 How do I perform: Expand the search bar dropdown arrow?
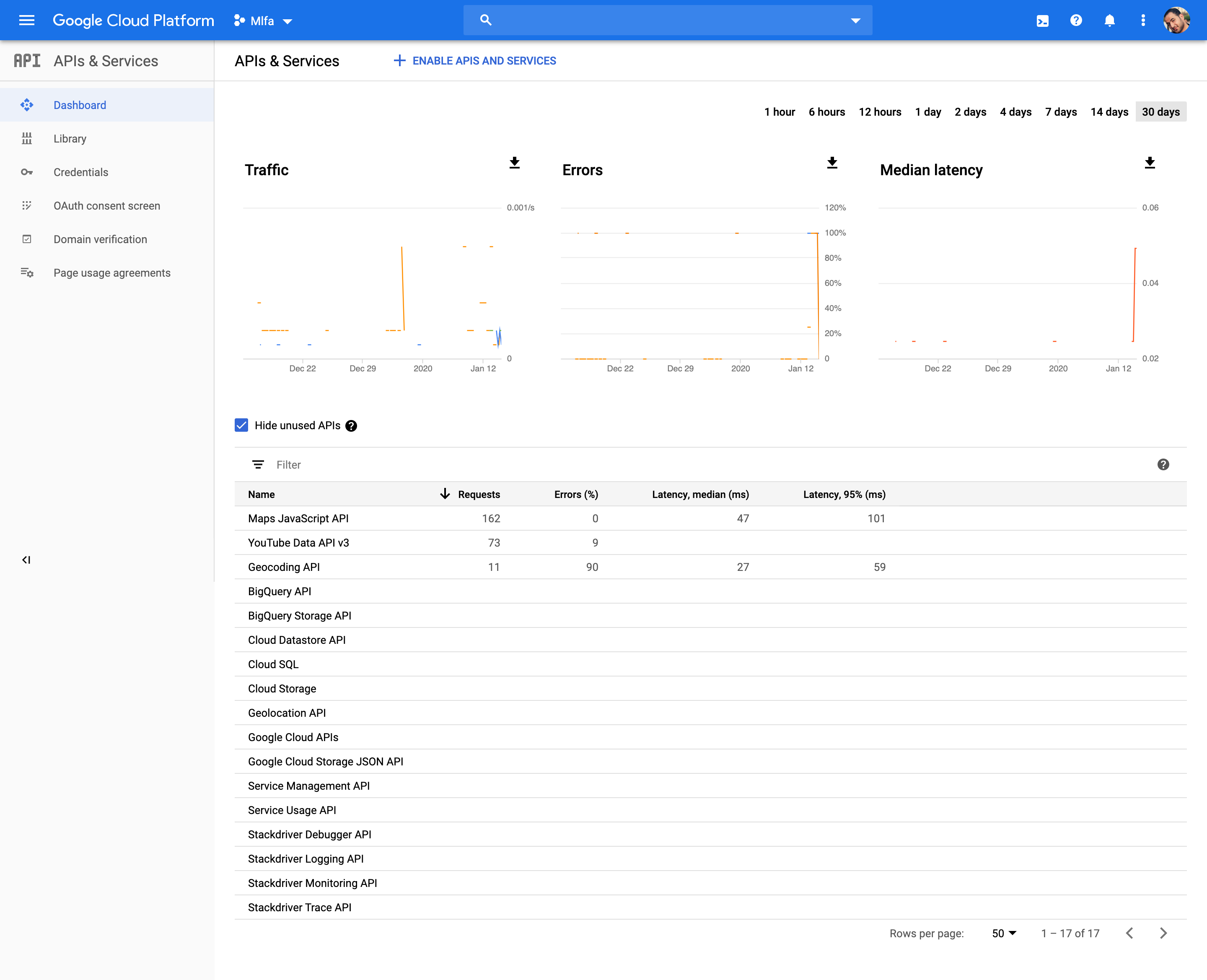click(855, 21)
